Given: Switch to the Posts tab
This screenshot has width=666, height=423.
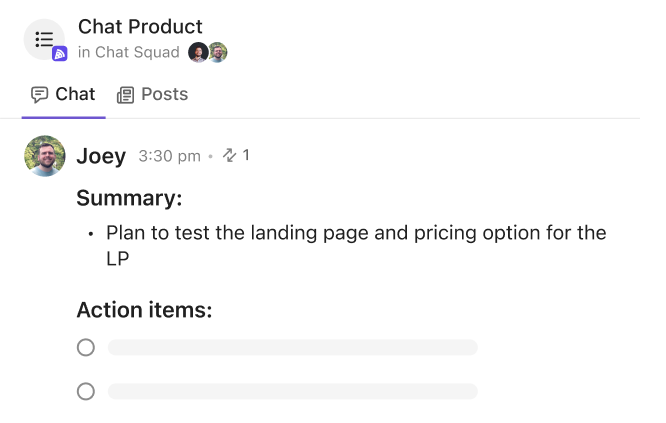Looking at the screenshot, I should point(152,94).
